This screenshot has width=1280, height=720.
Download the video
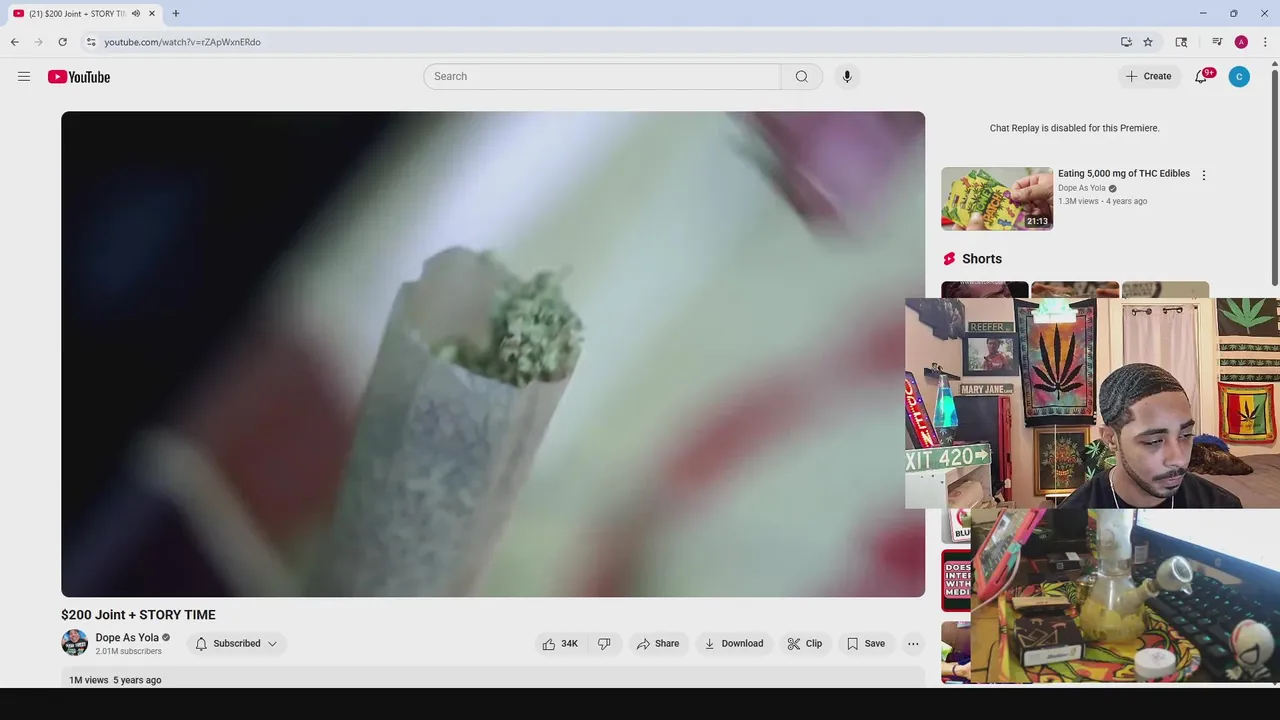coord(733,644)
